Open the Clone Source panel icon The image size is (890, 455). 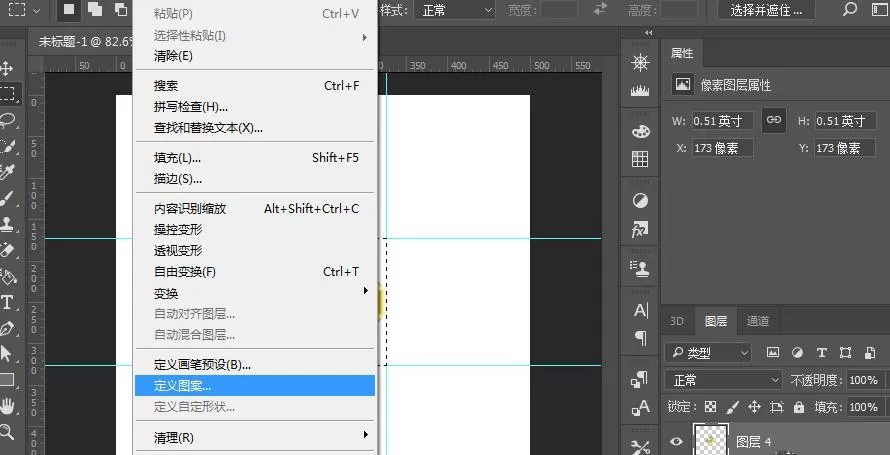[640, 268]
